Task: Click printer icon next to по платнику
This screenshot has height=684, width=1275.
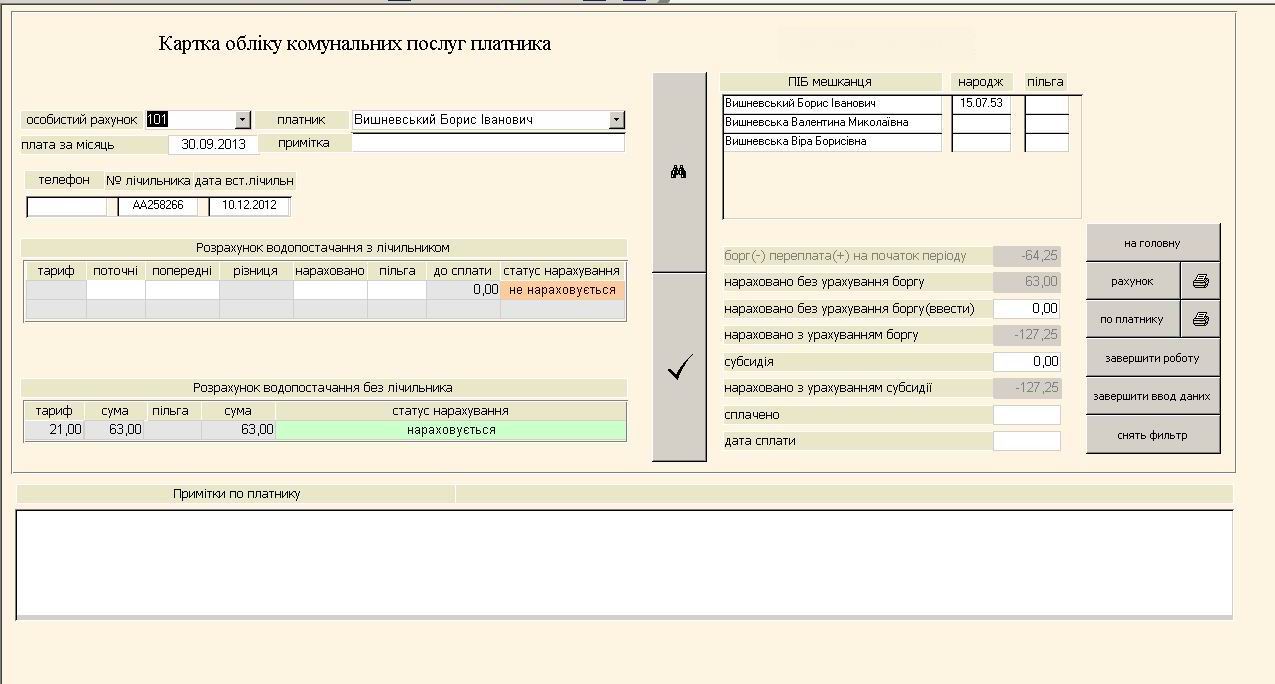Action: [x=1201, y=320]
